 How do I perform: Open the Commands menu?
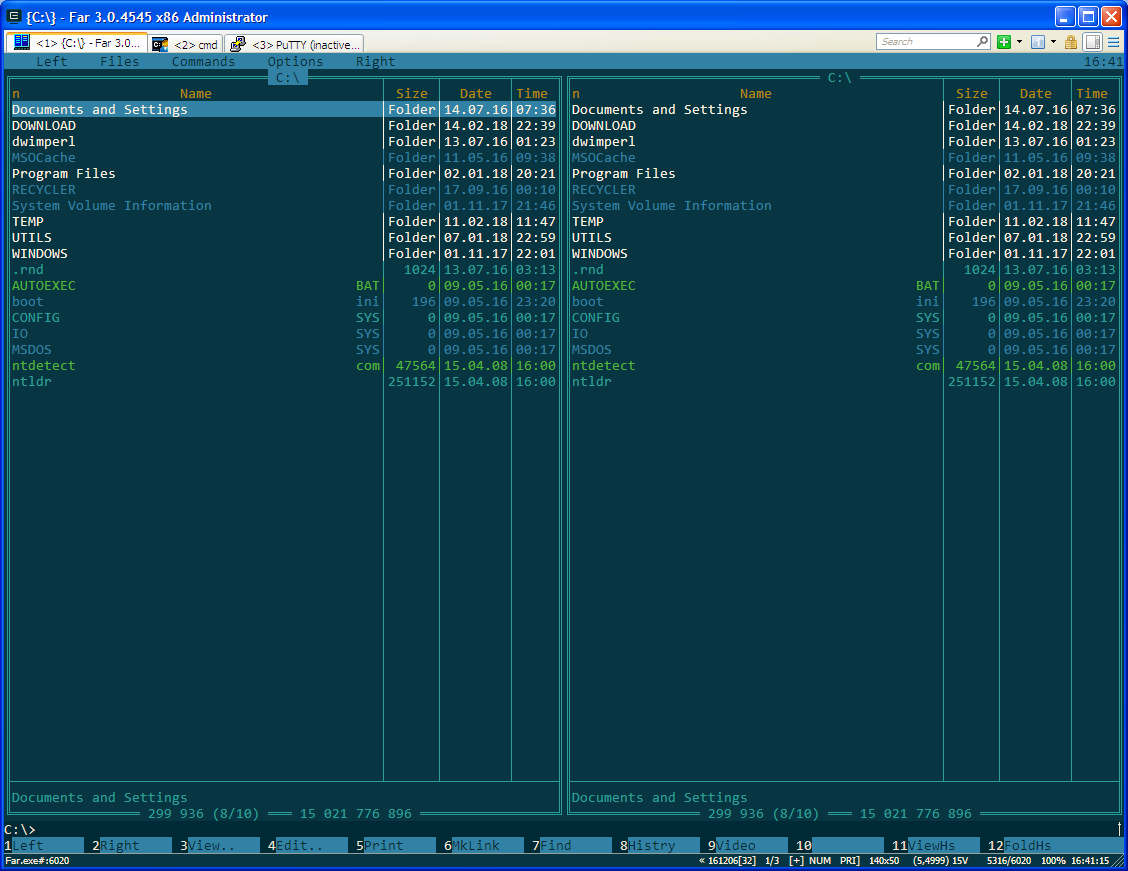coord(203,62)
